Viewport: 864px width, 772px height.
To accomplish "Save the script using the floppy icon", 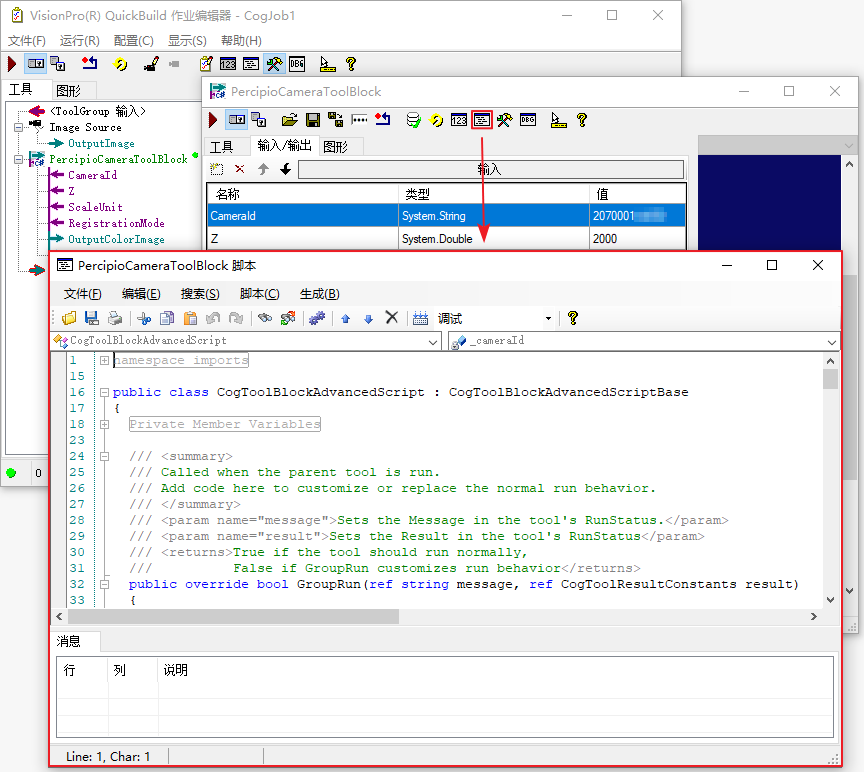I will pos(92,318).
